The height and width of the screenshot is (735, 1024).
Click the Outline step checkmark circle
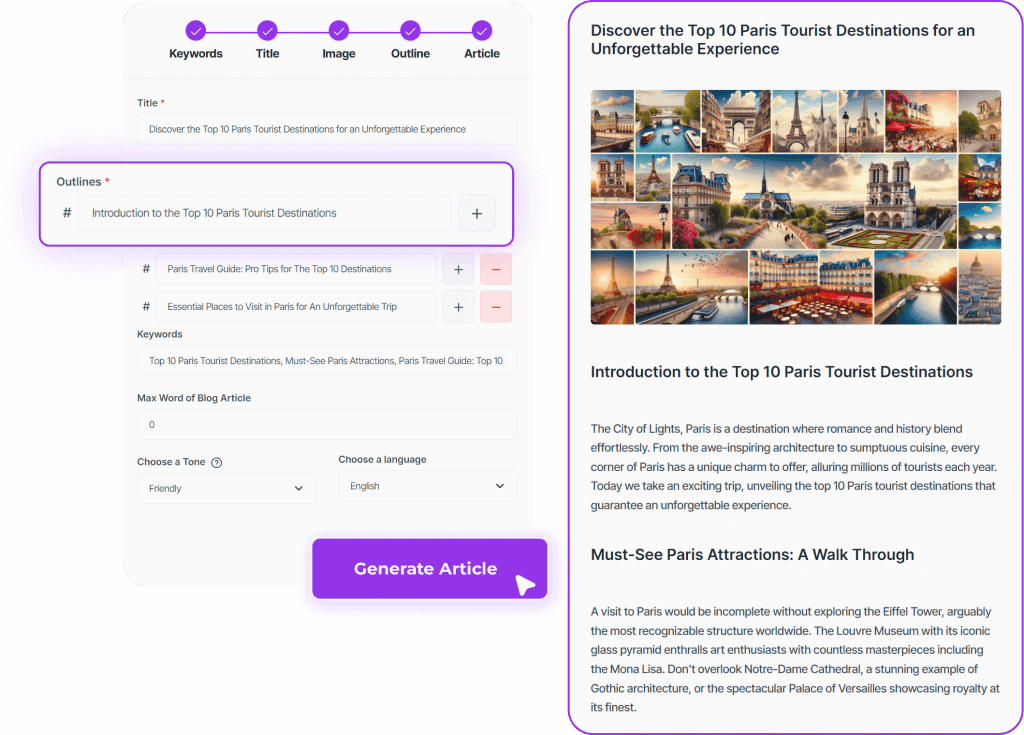click(x=410, y=30)
